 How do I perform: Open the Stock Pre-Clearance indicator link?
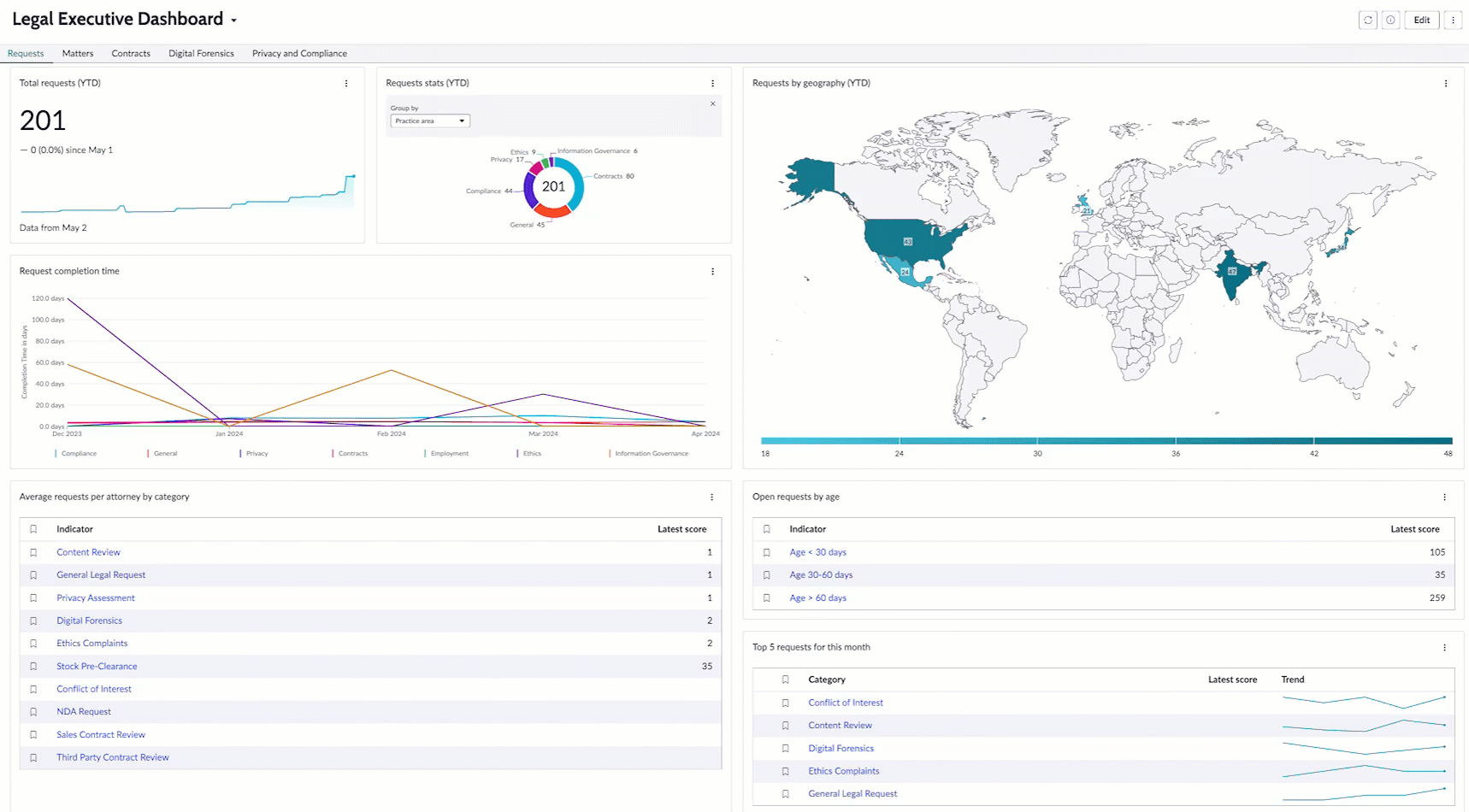[97, 667]
